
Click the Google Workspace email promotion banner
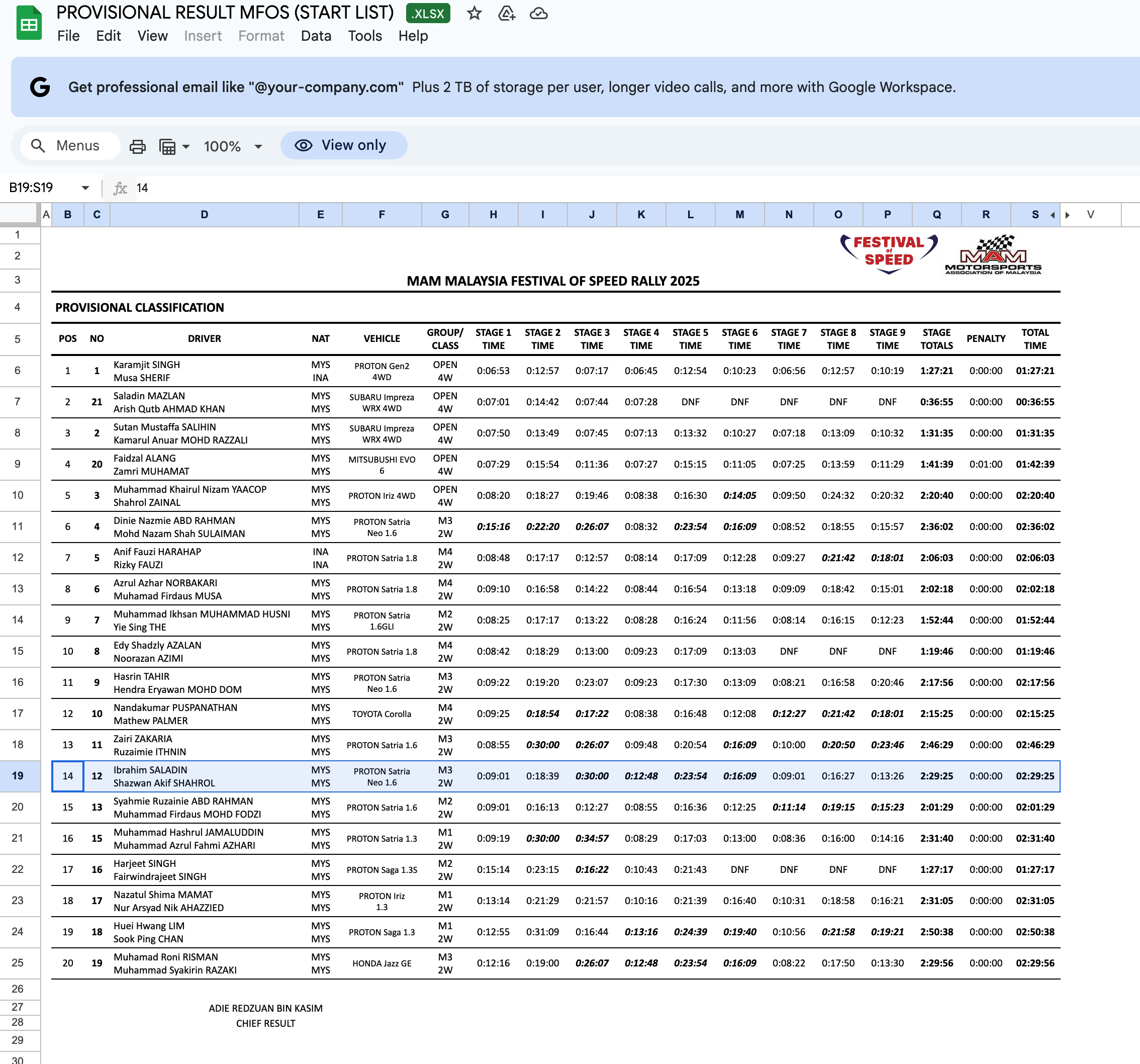point(575,87)
